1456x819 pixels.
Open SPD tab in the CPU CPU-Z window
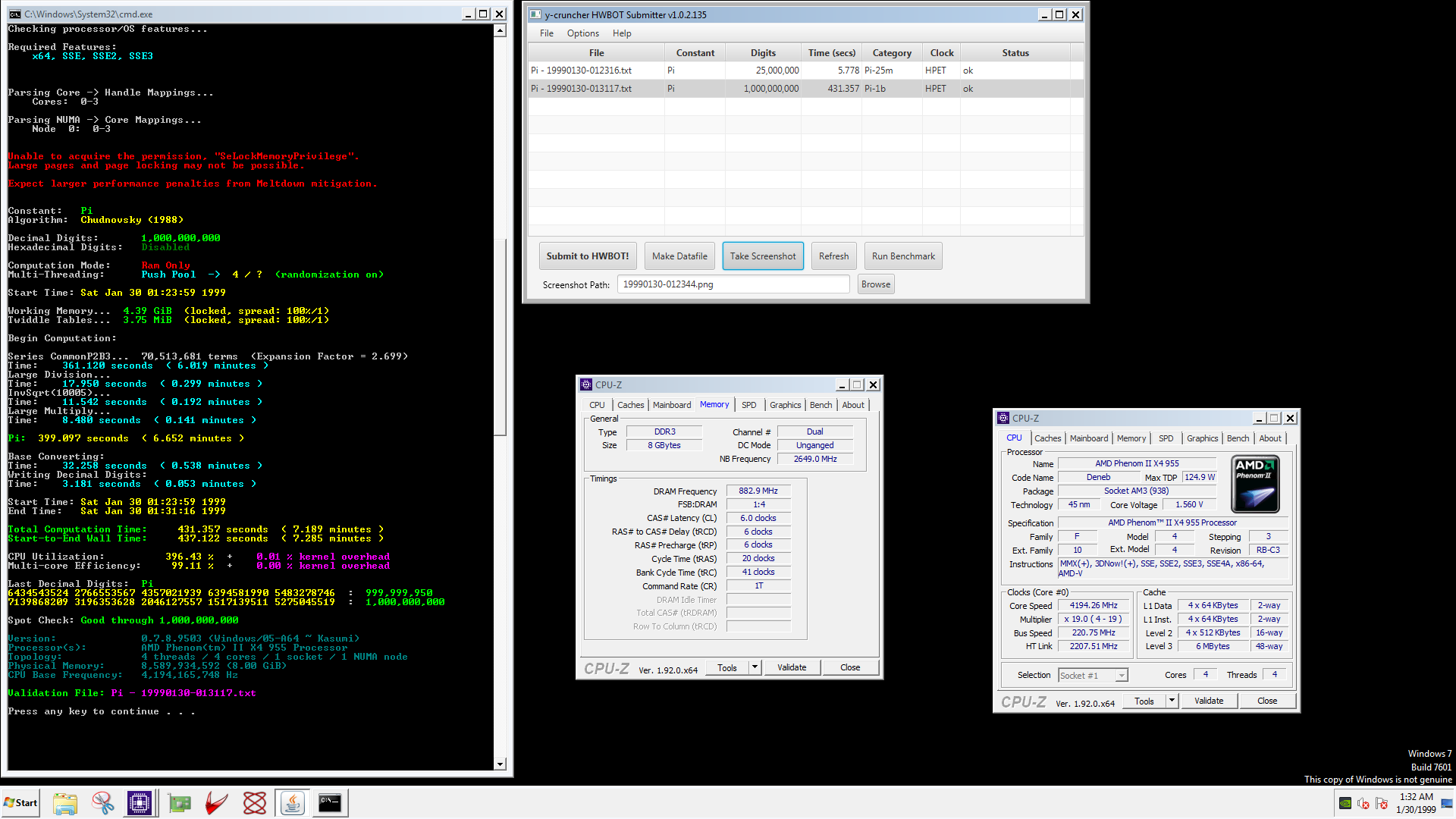(x=1166, y=438)
